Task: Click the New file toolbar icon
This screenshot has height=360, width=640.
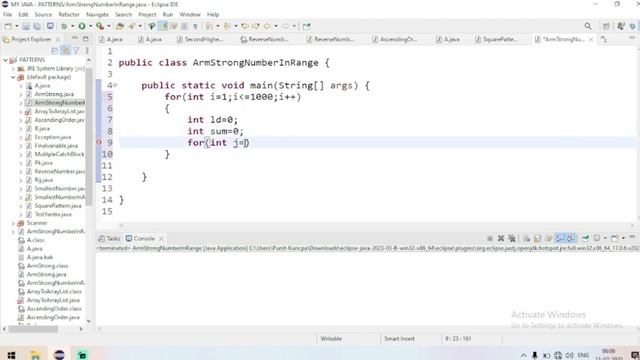Action: (8, 26)
